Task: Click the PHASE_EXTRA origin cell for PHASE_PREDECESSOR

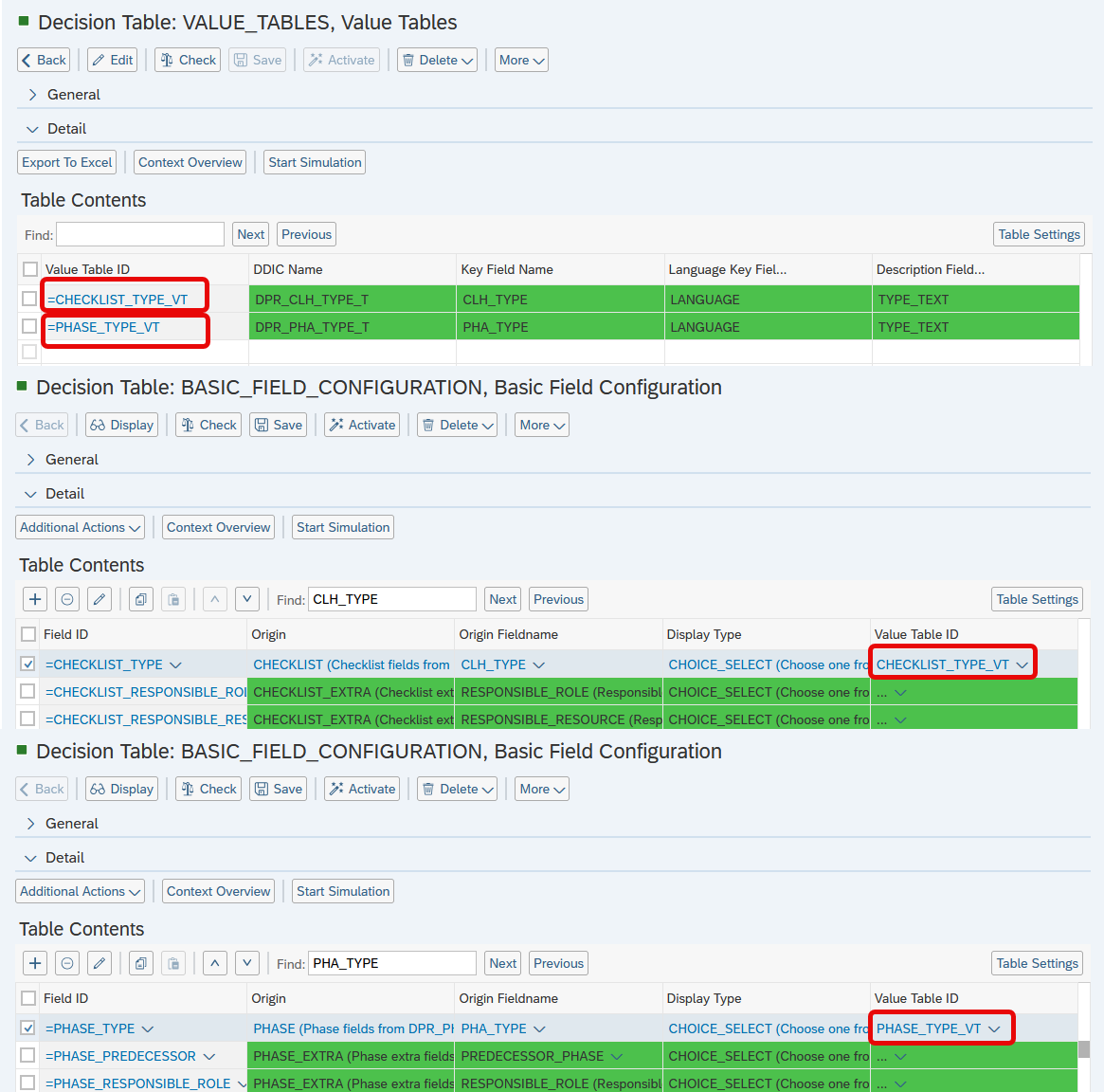Action: coord(351,1056)
